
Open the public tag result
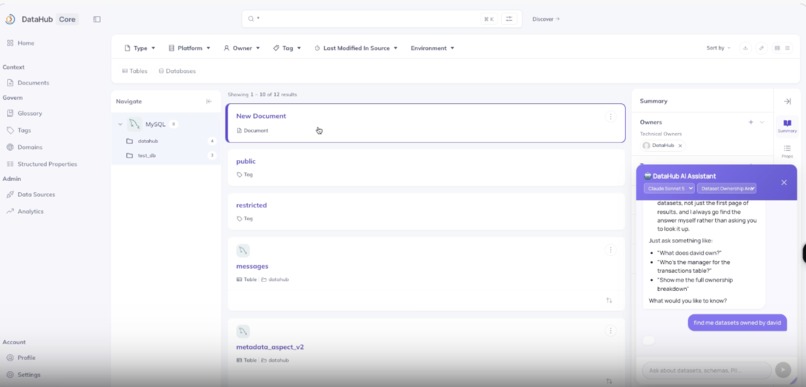(246, 161)
